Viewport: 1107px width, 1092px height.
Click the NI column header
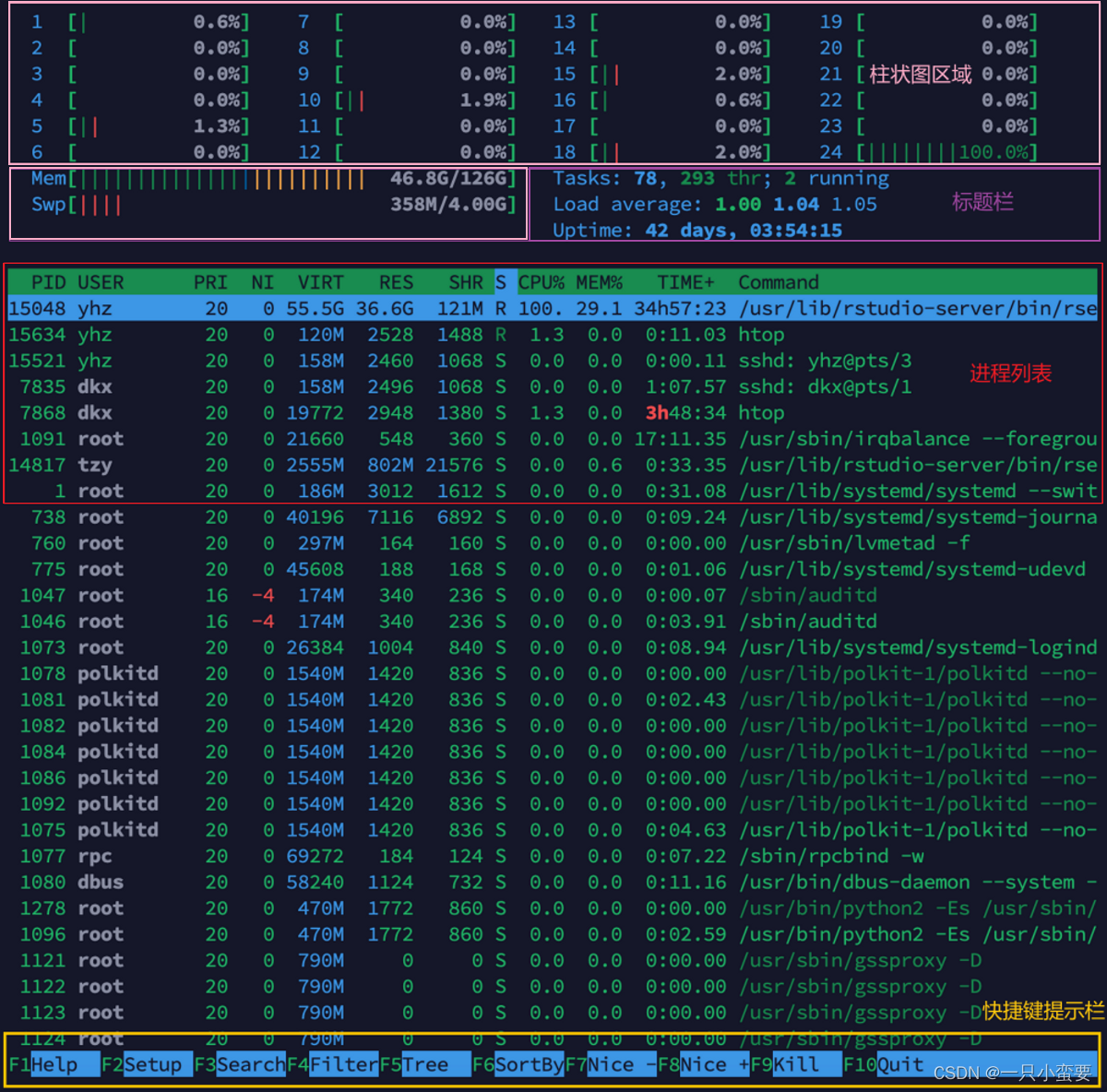(x=263, y=282)
